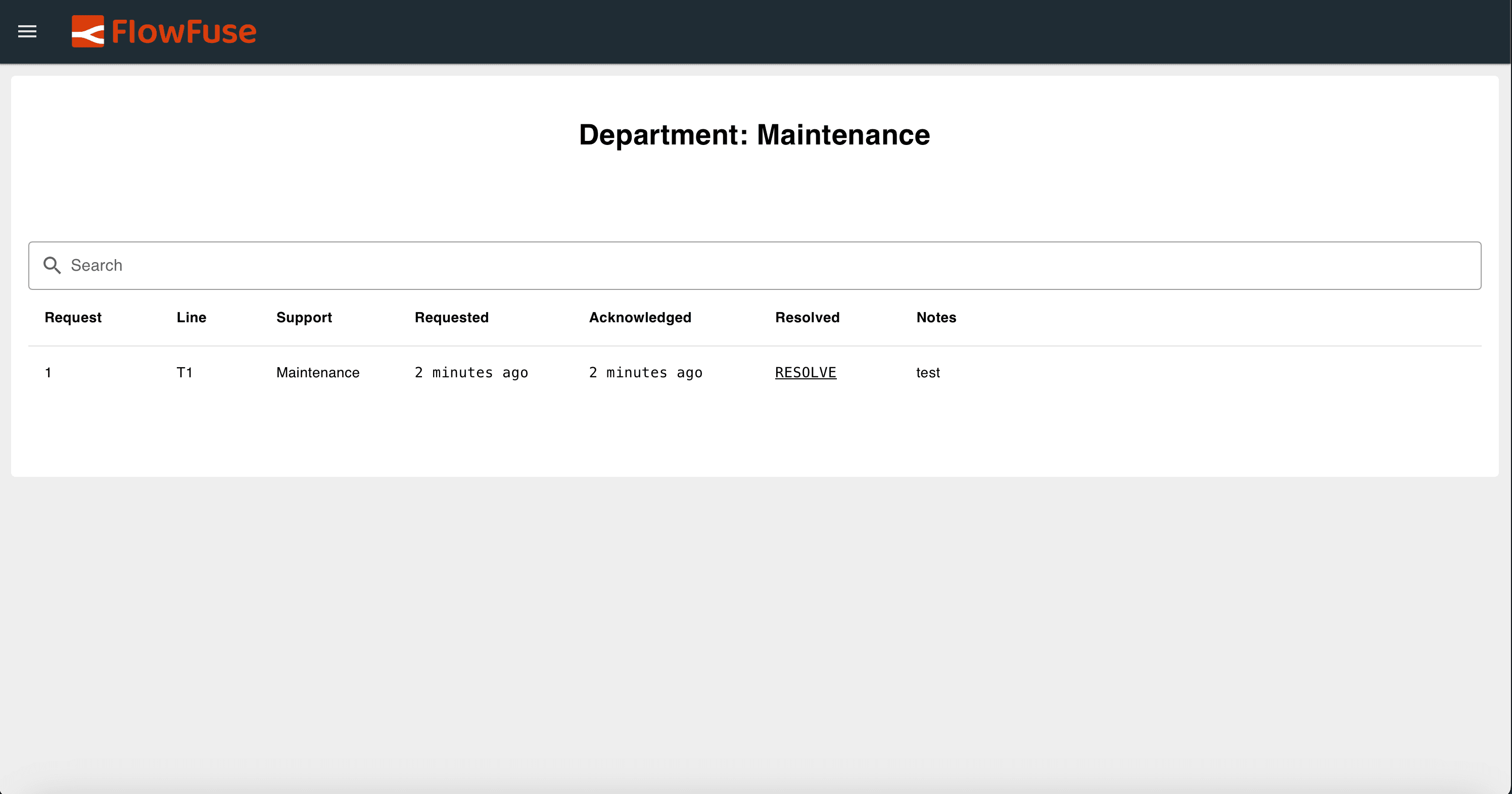Image resolution: width=1512 pixels, height=794 pixels.
Task: Click request number 1 in the table
Action: point(49,372)
